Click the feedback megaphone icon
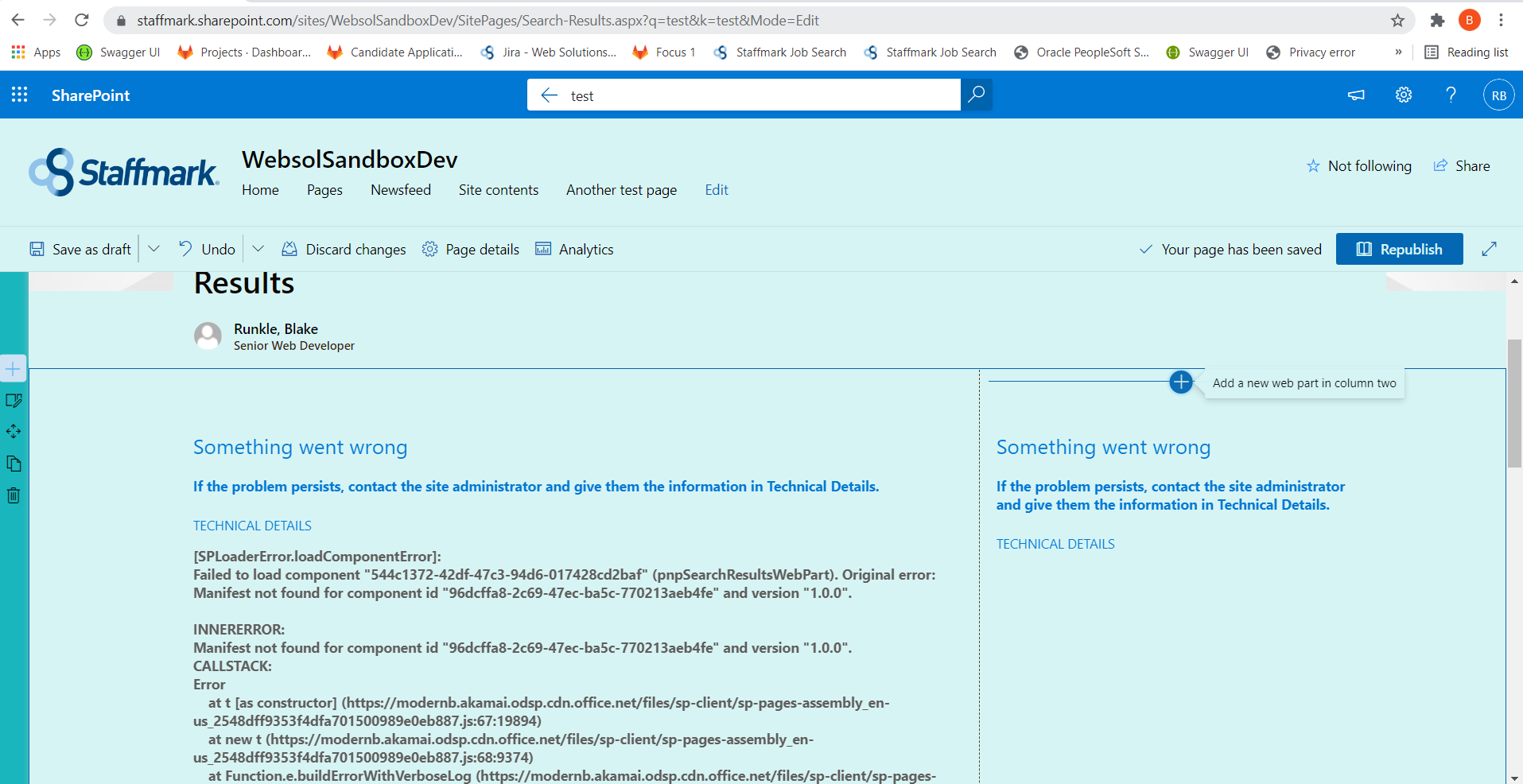The height and width of the screenshot is (784, 1523). tap(1356, 95)
